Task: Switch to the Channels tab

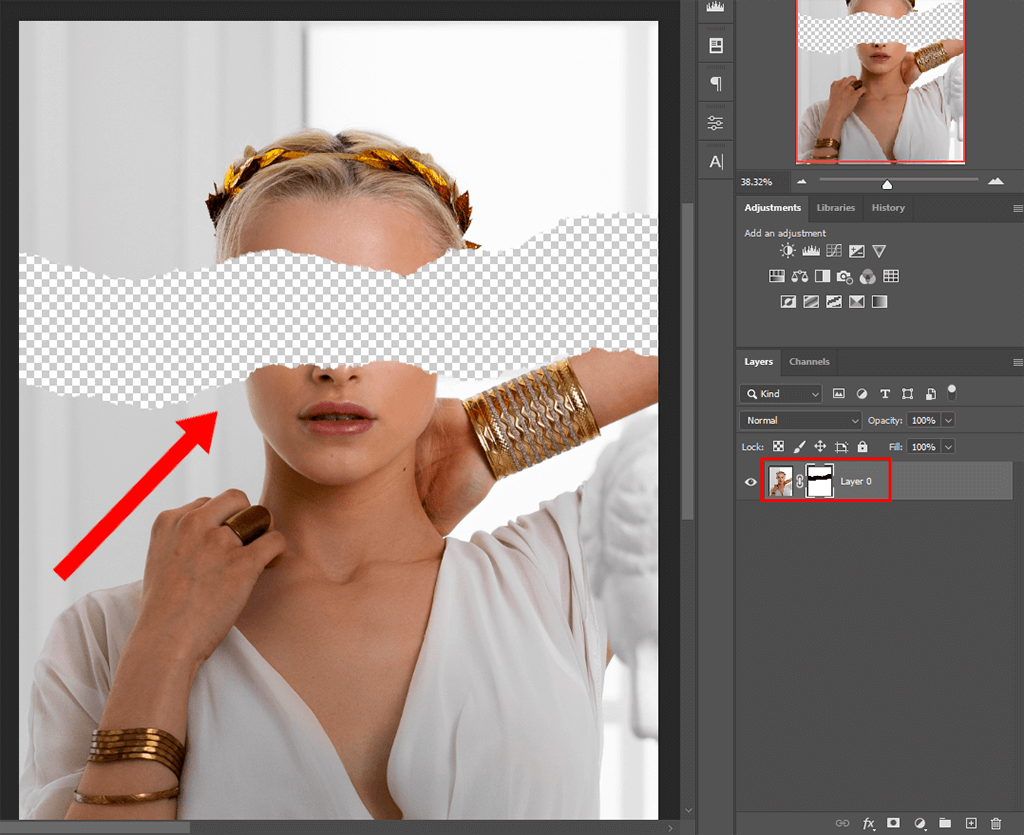Action: tap(809, 362)
